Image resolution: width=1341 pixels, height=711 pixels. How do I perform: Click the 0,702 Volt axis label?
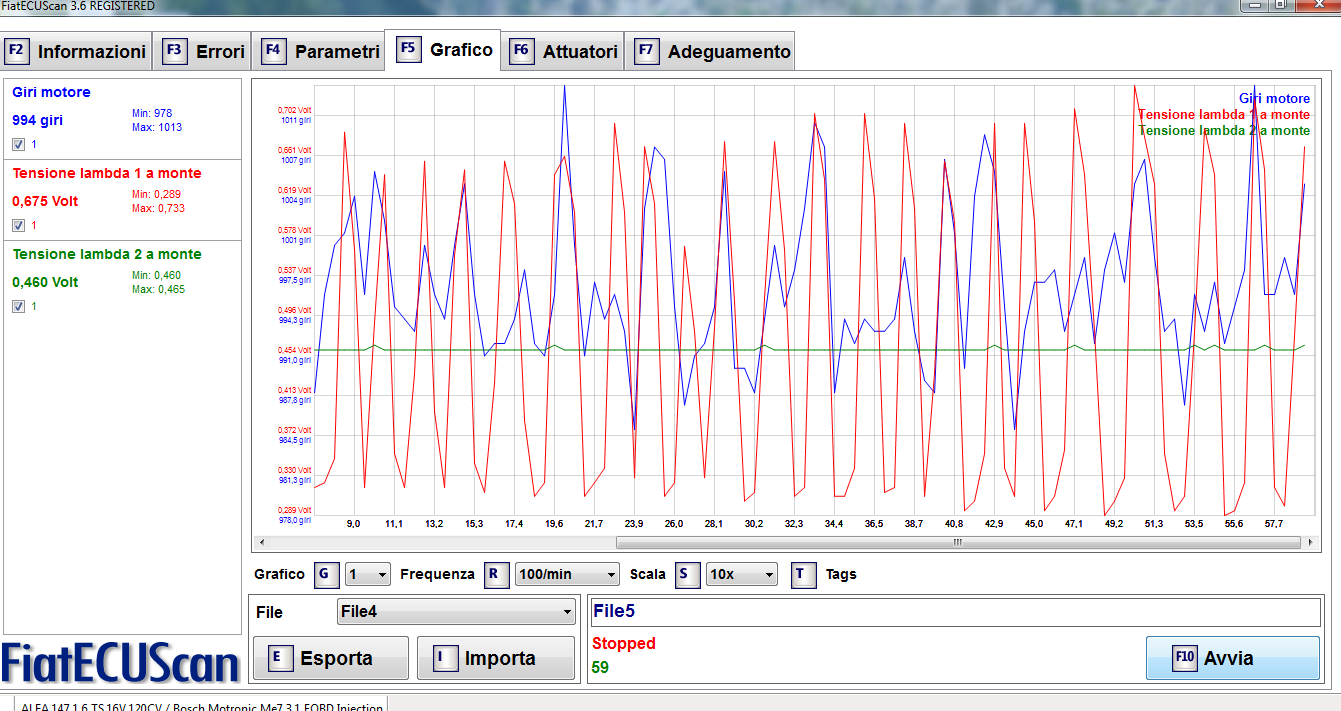coord(295,110)
